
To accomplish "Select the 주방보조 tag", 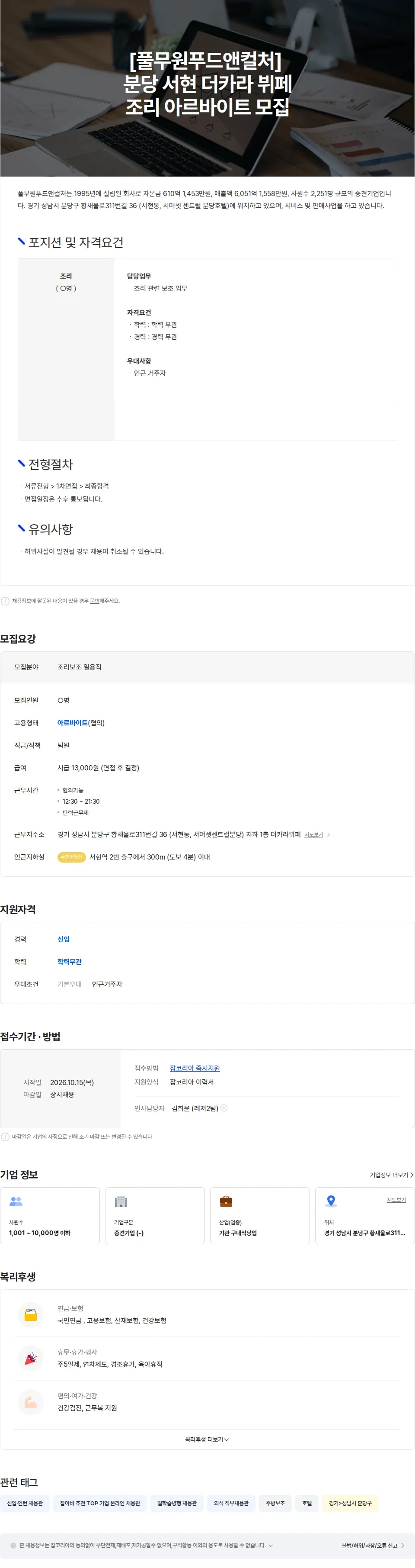I will click(x=275, y=1504).
